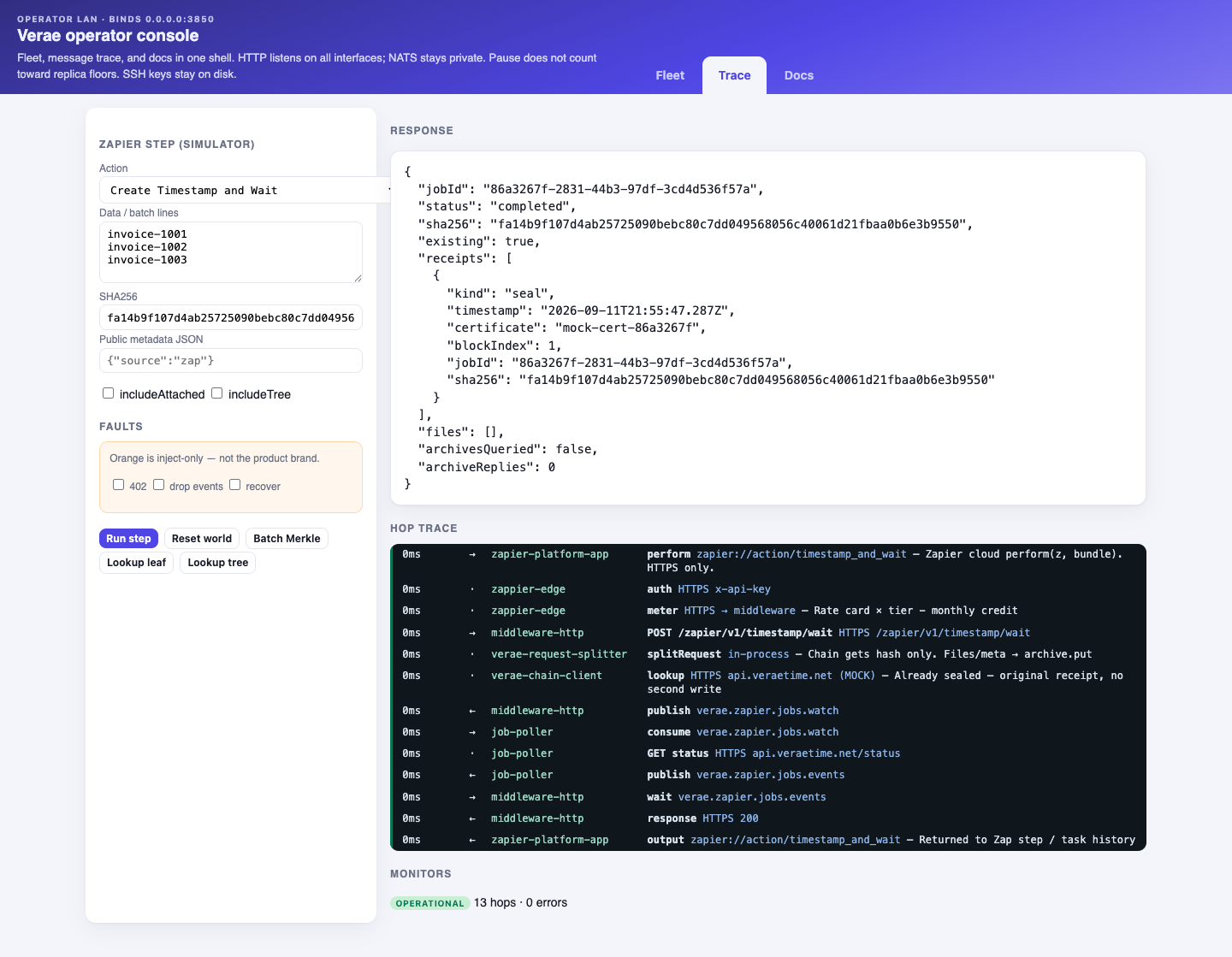Image resolution: width=1232 pixels, height=957 pixels.
Task: Click the "archiveReplies": 0 line
Action: pyautogui.click(x=487, y=467)
